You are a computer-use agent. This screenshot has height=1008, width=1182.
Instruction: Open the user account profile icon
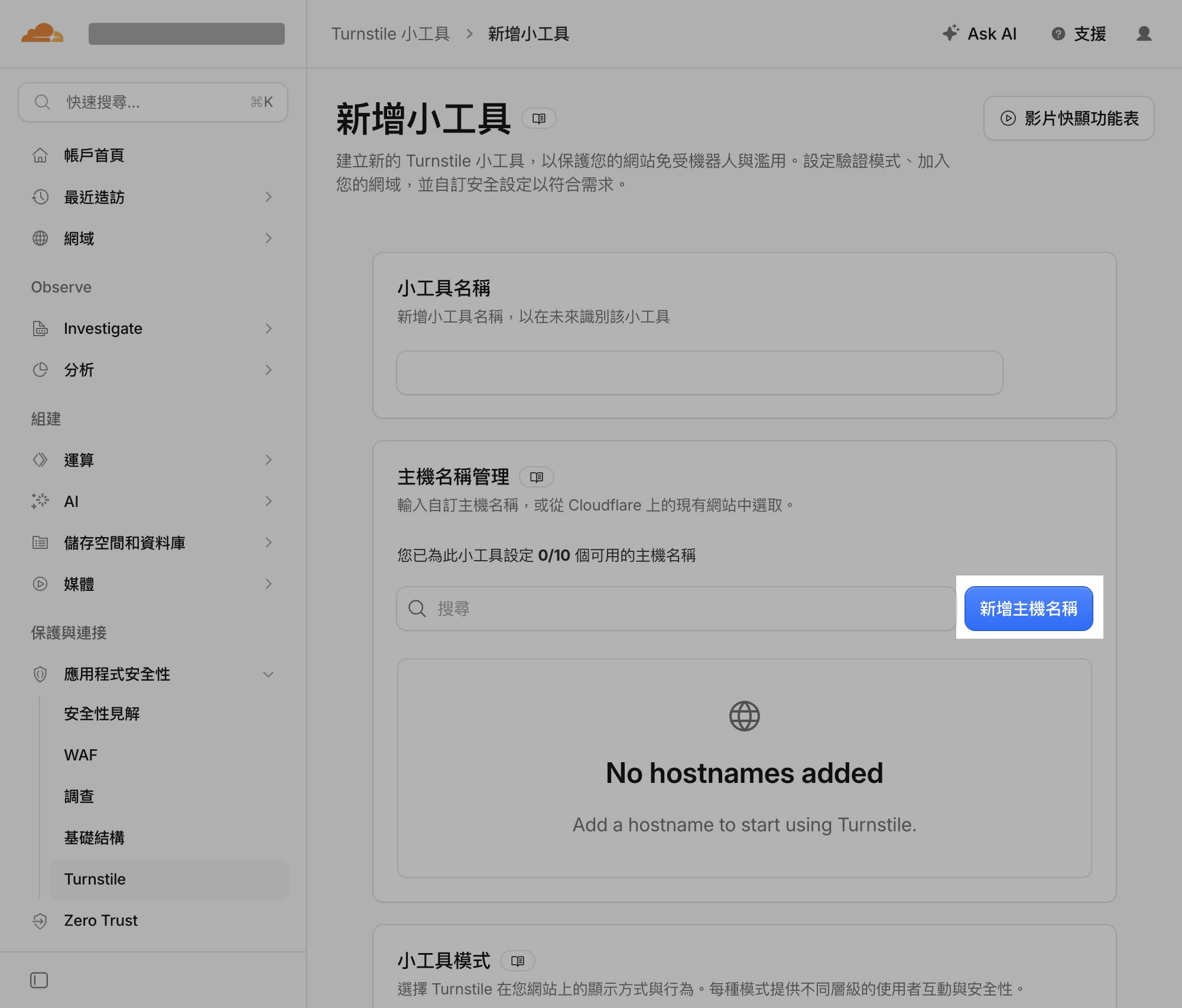(1144, 34)
